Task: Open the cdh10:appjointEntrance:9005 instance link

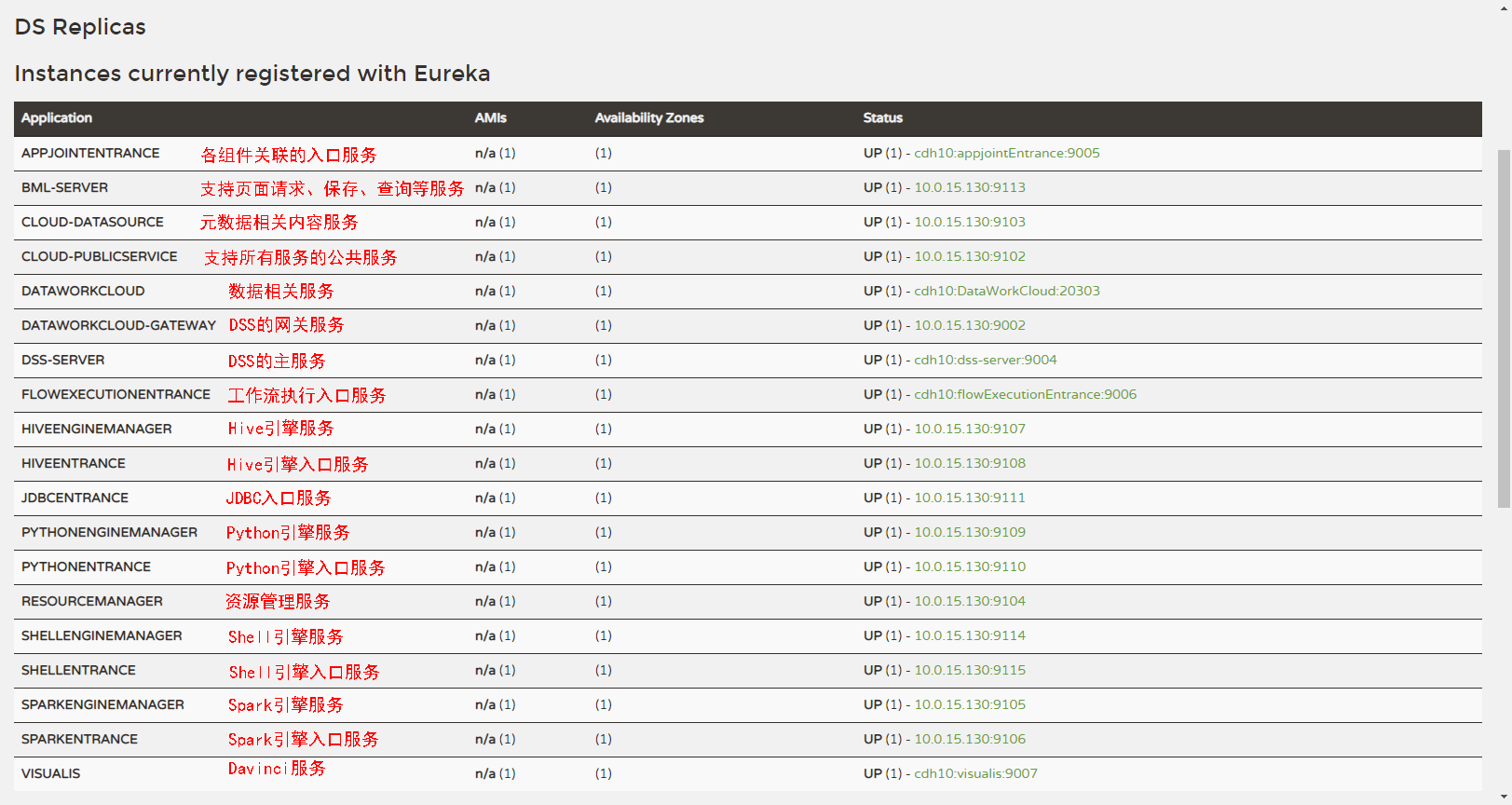Action: (x=1006, y=153)
